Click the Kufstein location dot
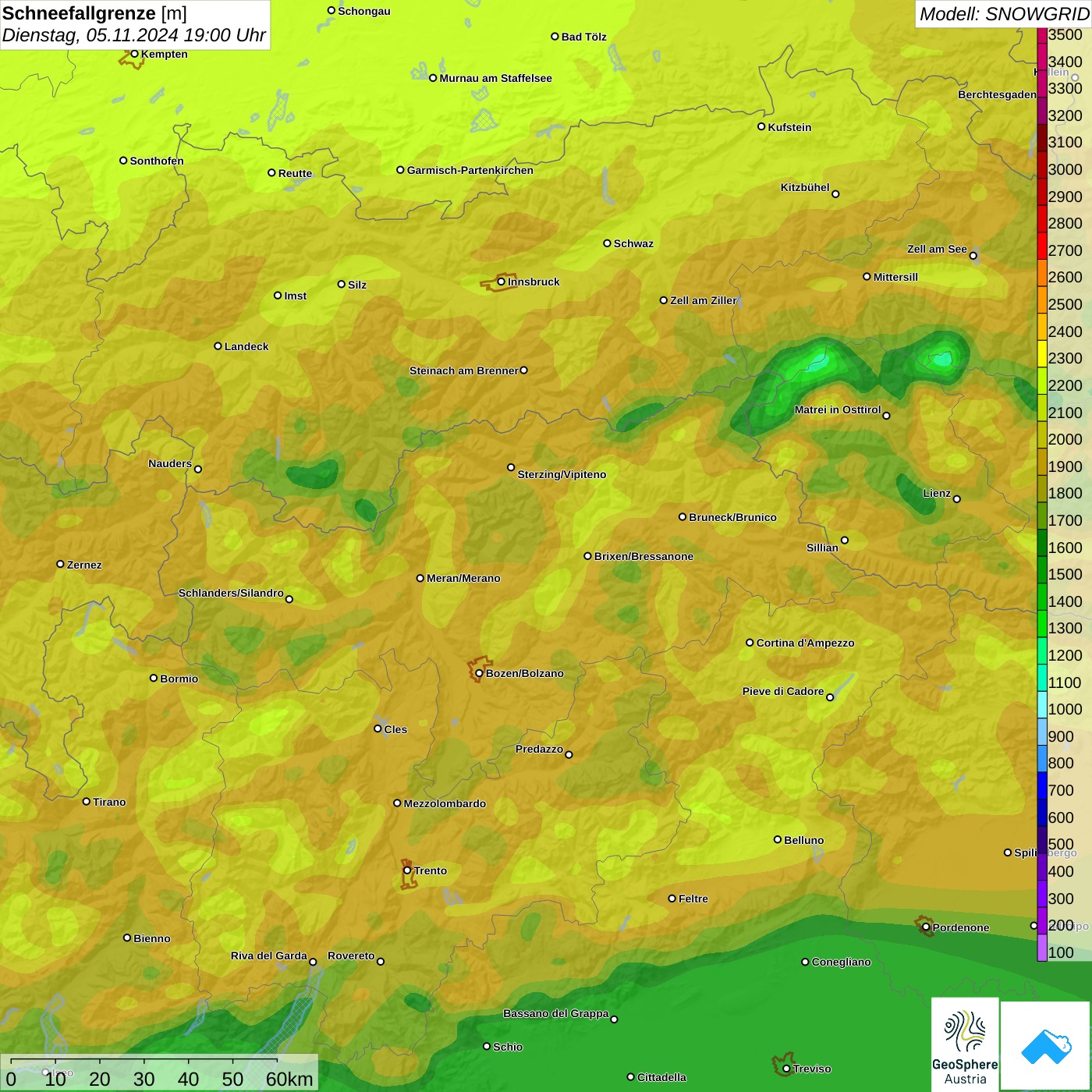The image size is (1092, 1092). click(761, 126)
